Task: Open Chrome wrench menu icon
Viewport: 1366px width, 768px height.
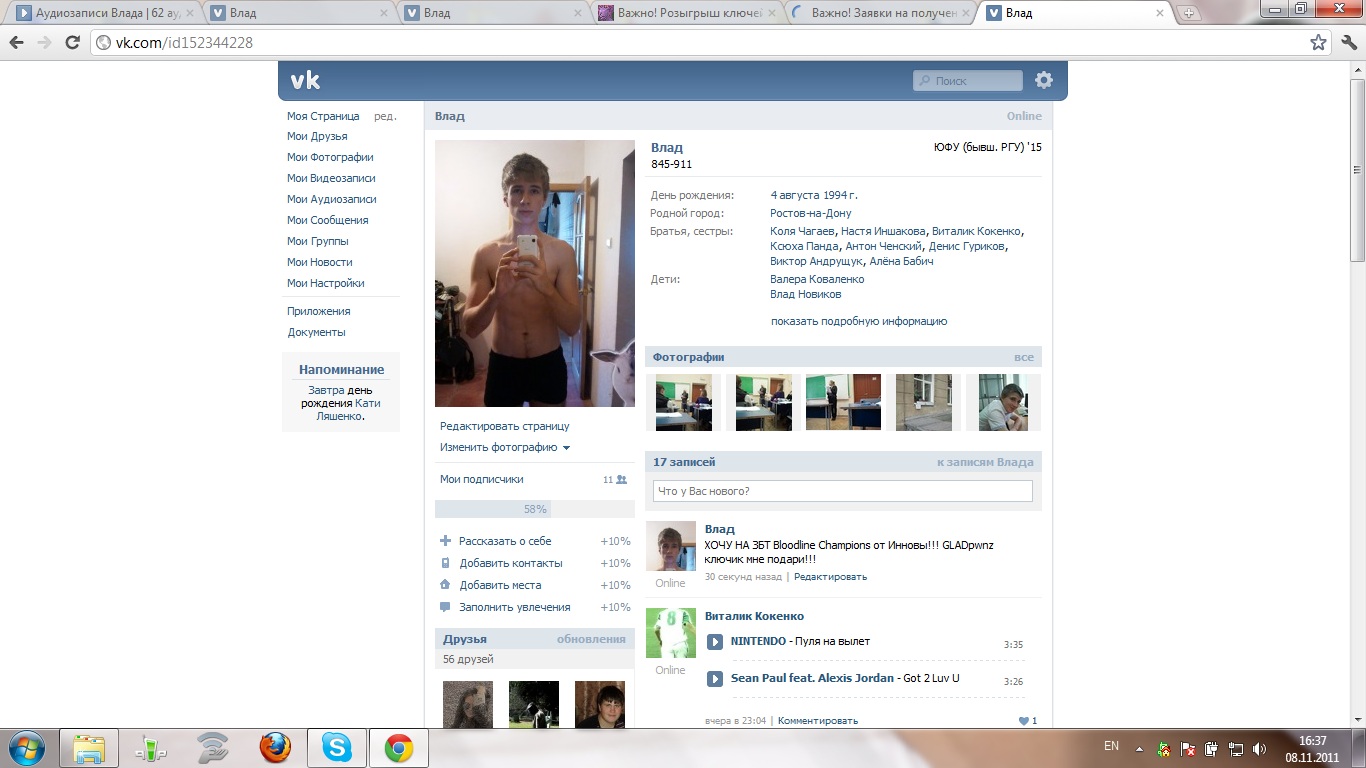Action: point(1347,42)
